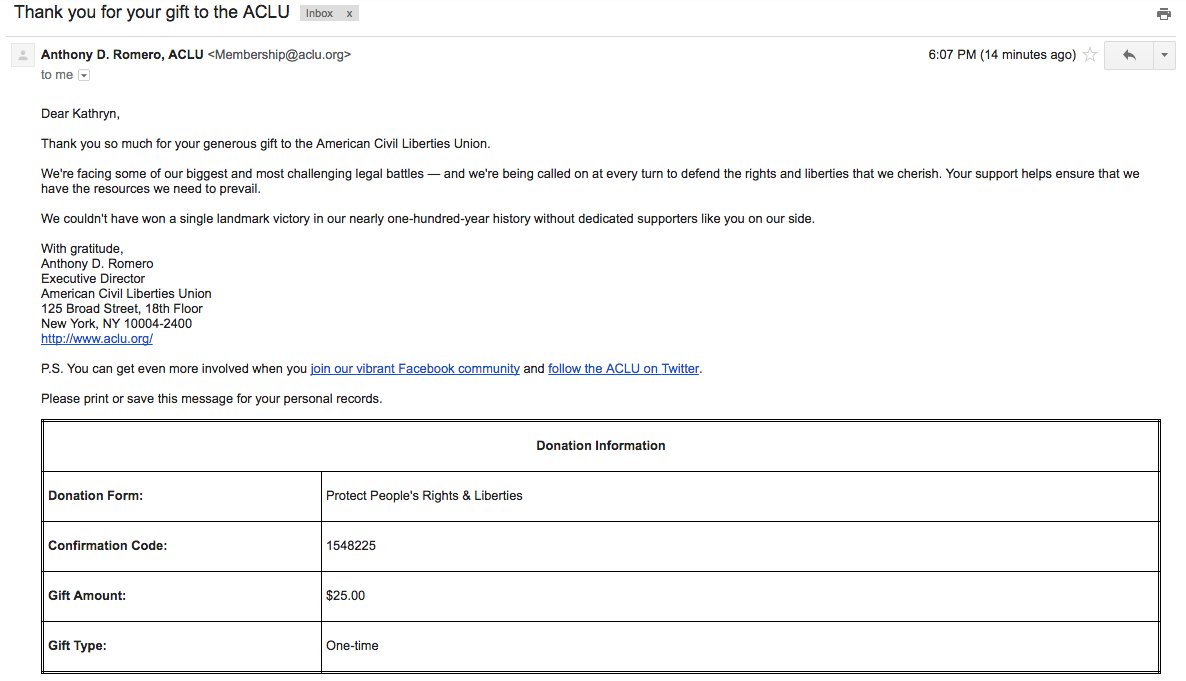Click 'New York, NY 10004-2400' line
This screenshot has width=1186, height=681.
point(116,324)
